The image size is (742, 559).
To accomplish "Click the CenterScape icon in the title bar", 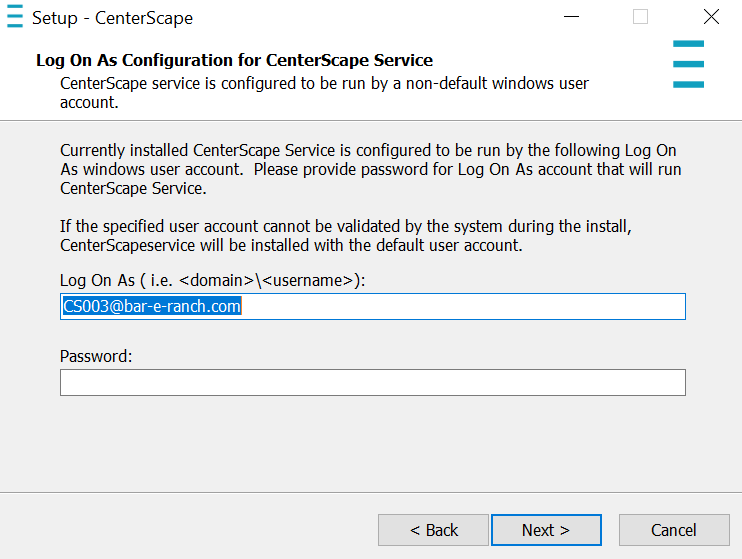I will tap(15, 17).
